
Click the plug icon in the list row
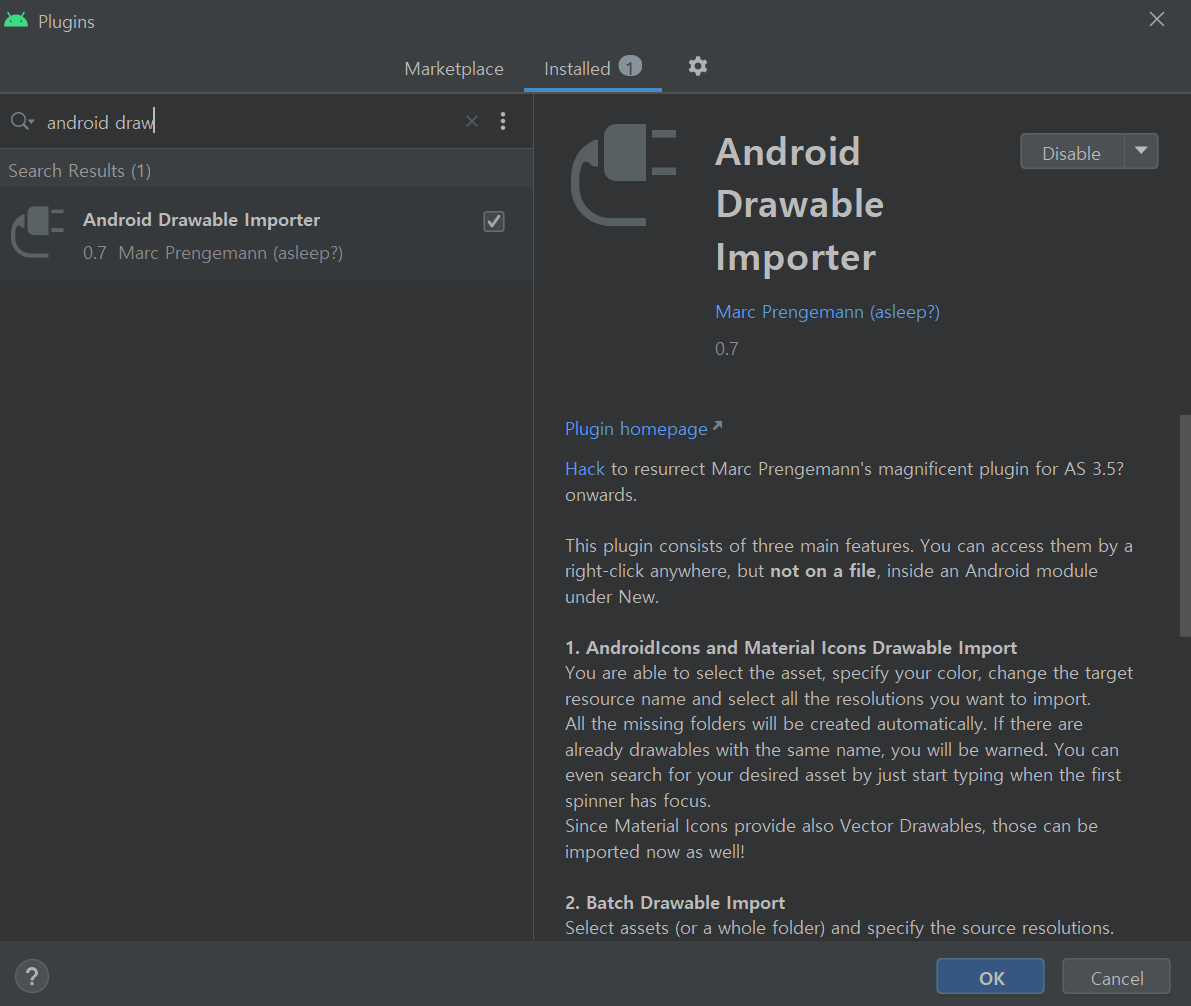pos(38,233)
